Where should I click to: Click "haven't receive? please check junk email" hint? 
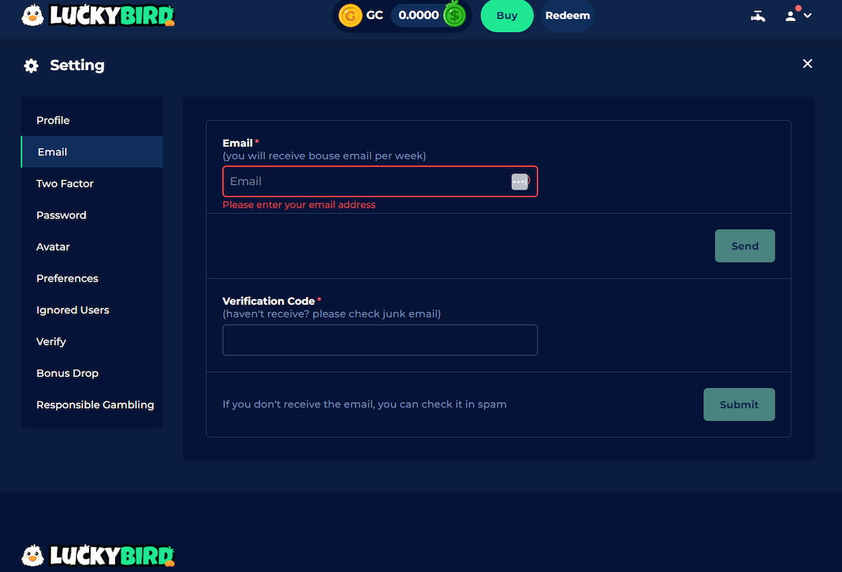coord(331,314)
